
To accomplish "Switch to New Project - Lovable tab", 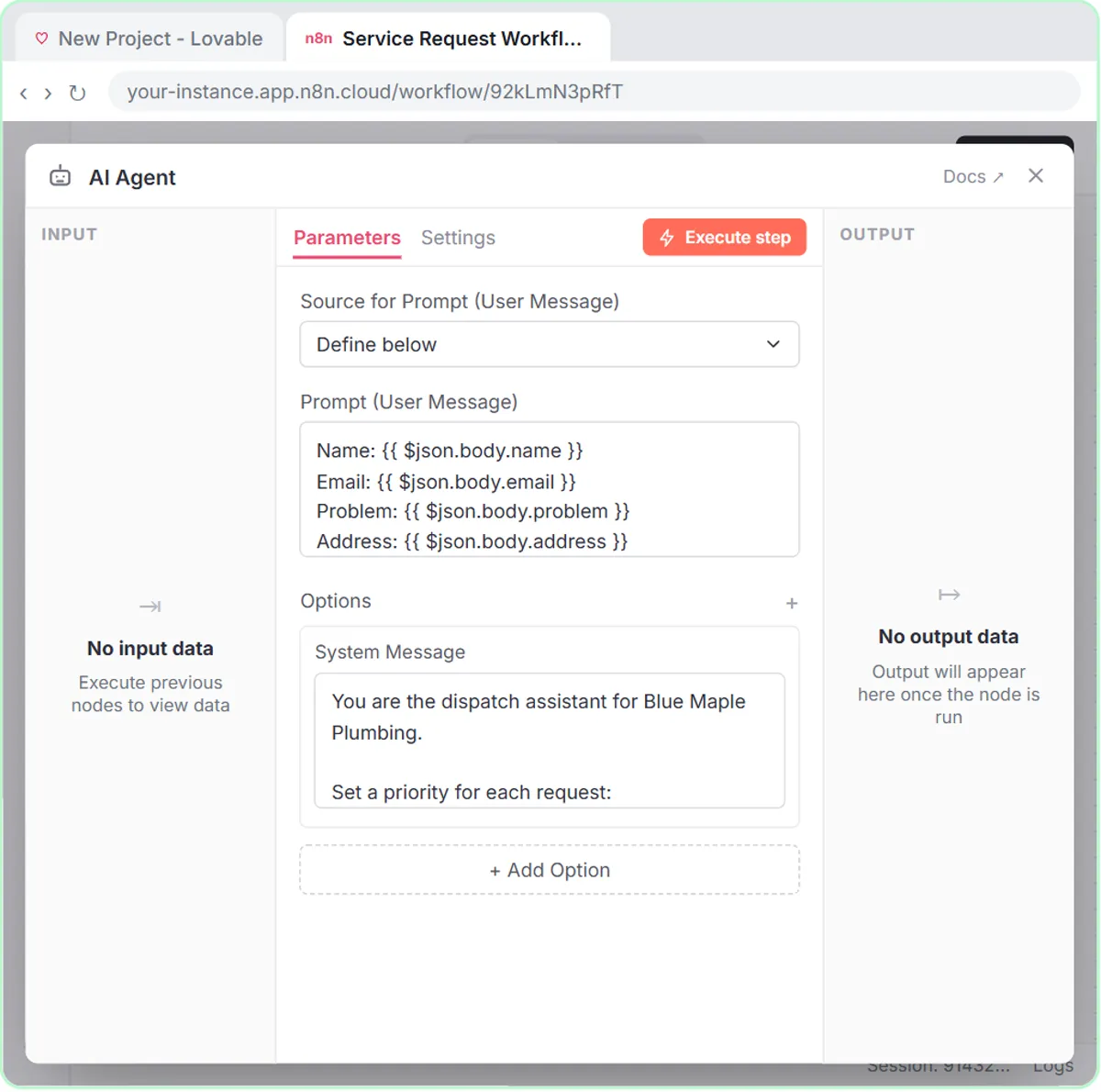I will tap(149, 39).
